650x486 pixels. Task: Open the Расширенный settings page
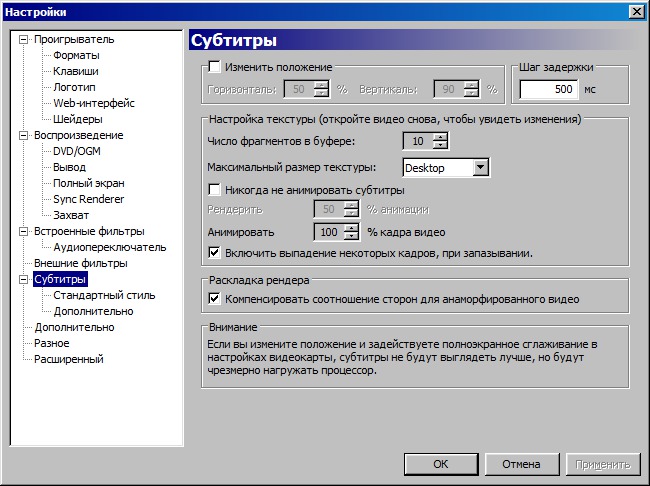69,359
